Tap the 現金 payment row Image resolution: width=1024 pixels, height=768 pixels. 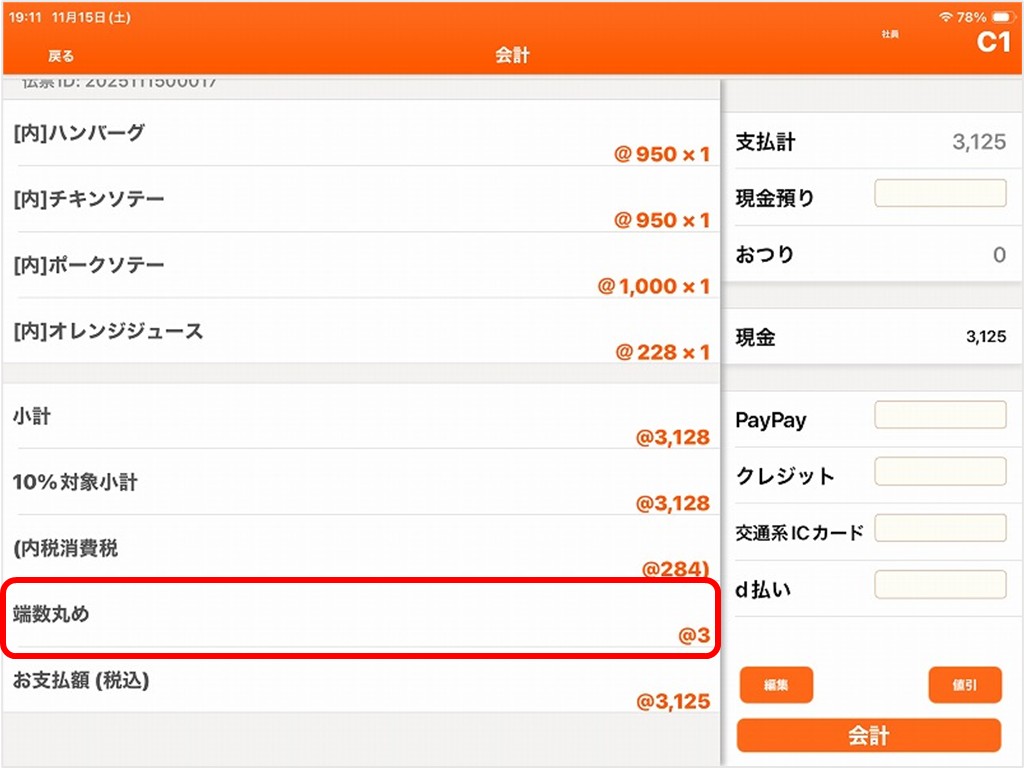tap(870, 337)
